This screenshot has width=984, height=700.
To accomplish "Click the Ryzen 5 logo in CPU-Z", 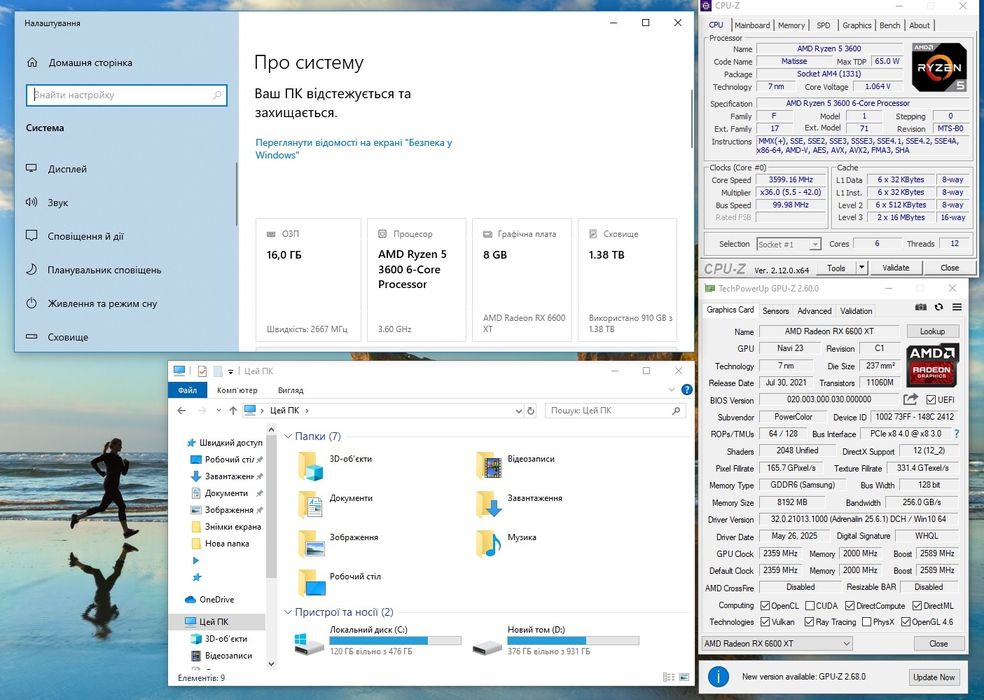I will point(939,67).
